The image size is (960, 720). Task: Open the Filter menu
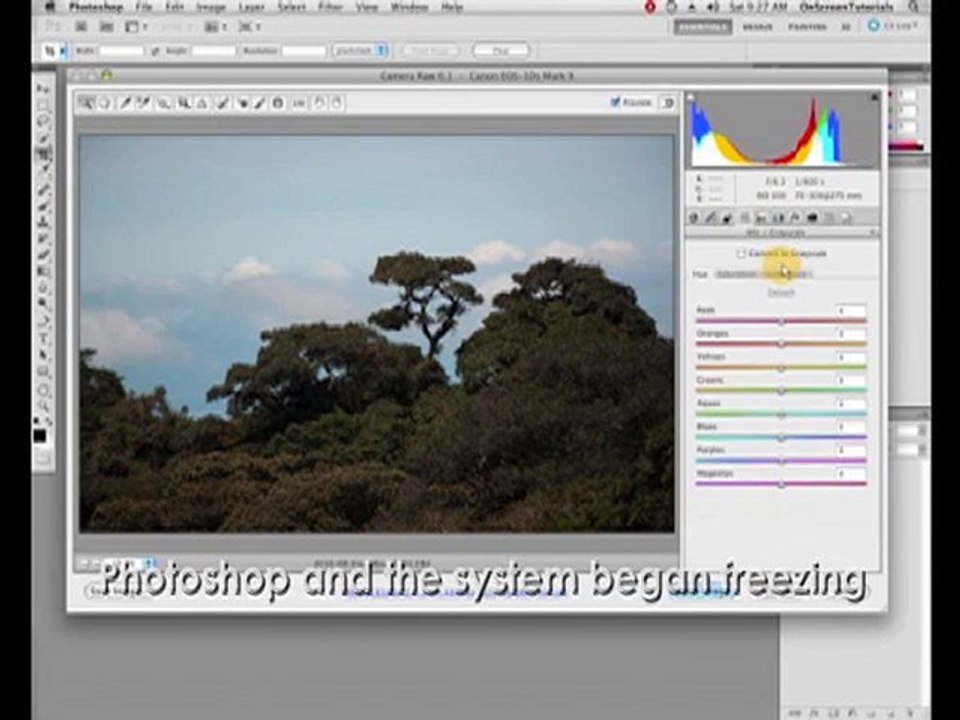(331, 7)
